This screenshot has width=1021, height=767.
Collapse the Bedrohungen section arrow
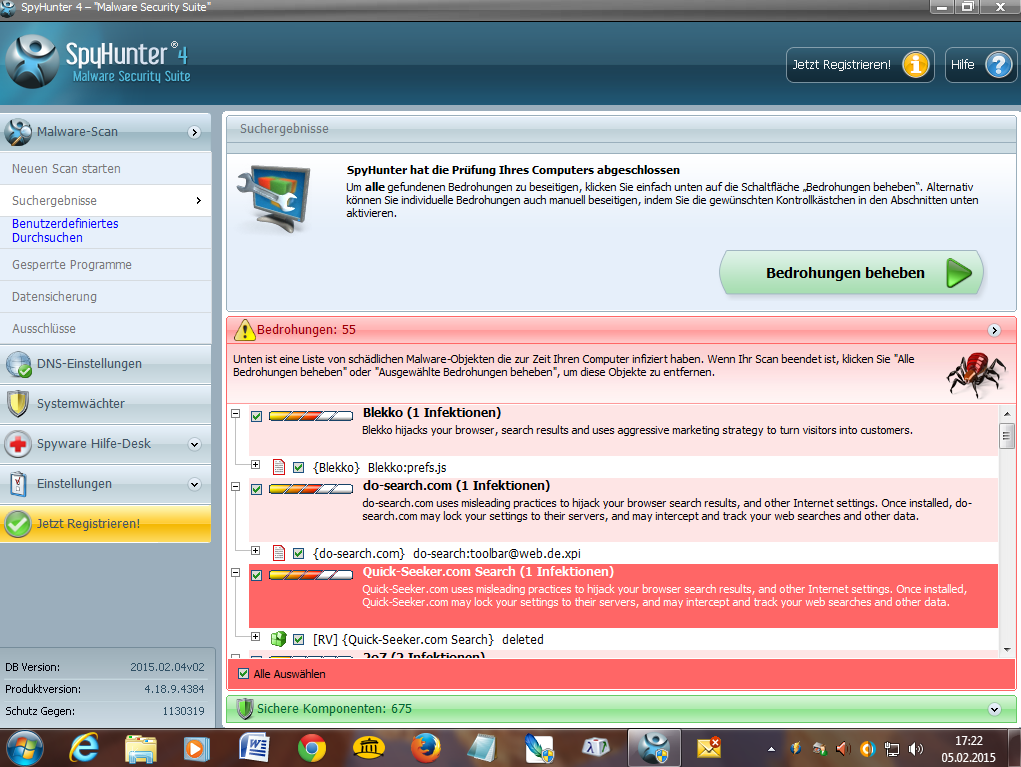click(994, 330)
